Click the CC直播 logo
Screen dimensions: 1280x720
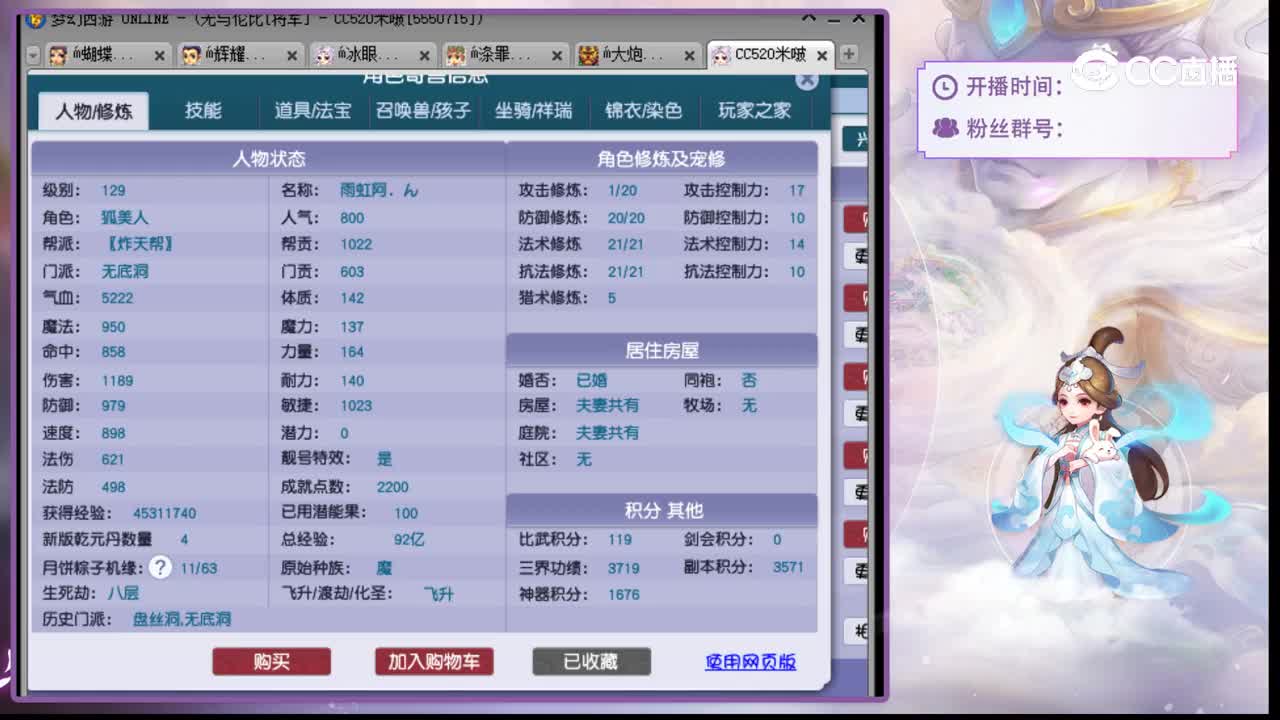pos(1155,70)
